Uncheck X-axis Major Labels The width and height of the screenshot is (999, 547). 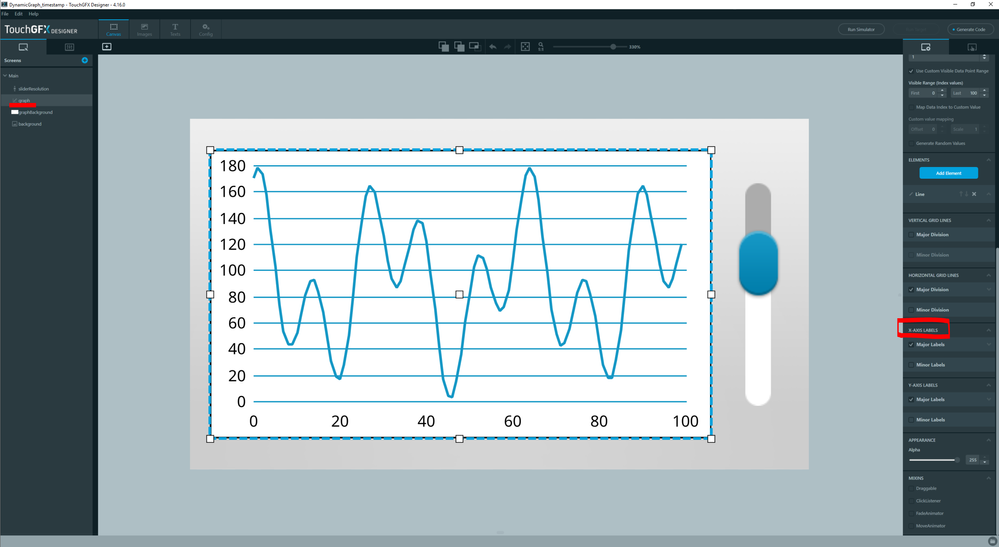[911, 345]
